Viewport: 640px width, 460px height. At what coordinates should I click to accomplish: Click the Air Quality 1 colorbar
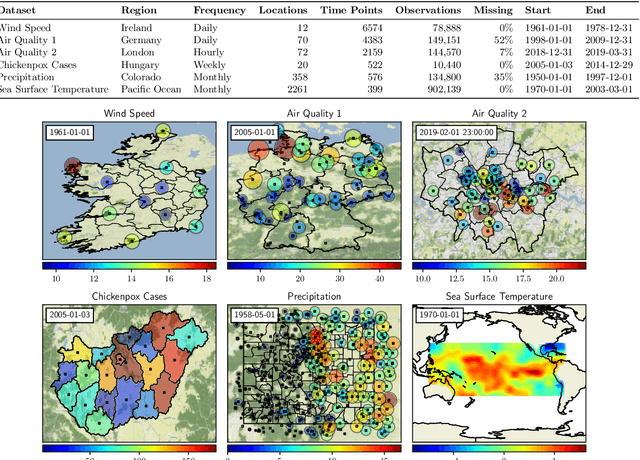click(x=314, y=266)
